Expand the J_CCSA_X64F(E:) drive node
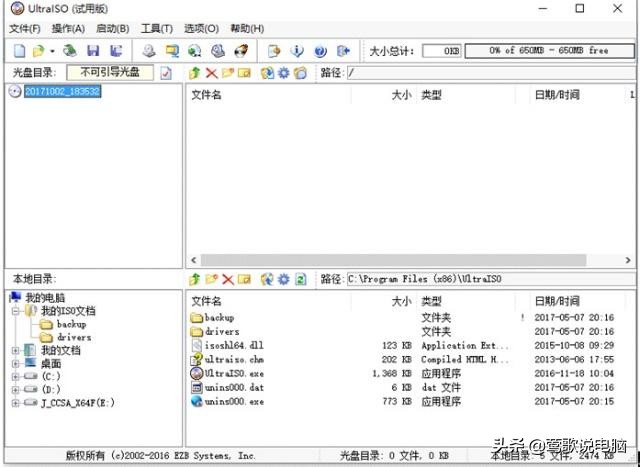Image resolution: width=640 pixels, height=467 pixels. 16,403
